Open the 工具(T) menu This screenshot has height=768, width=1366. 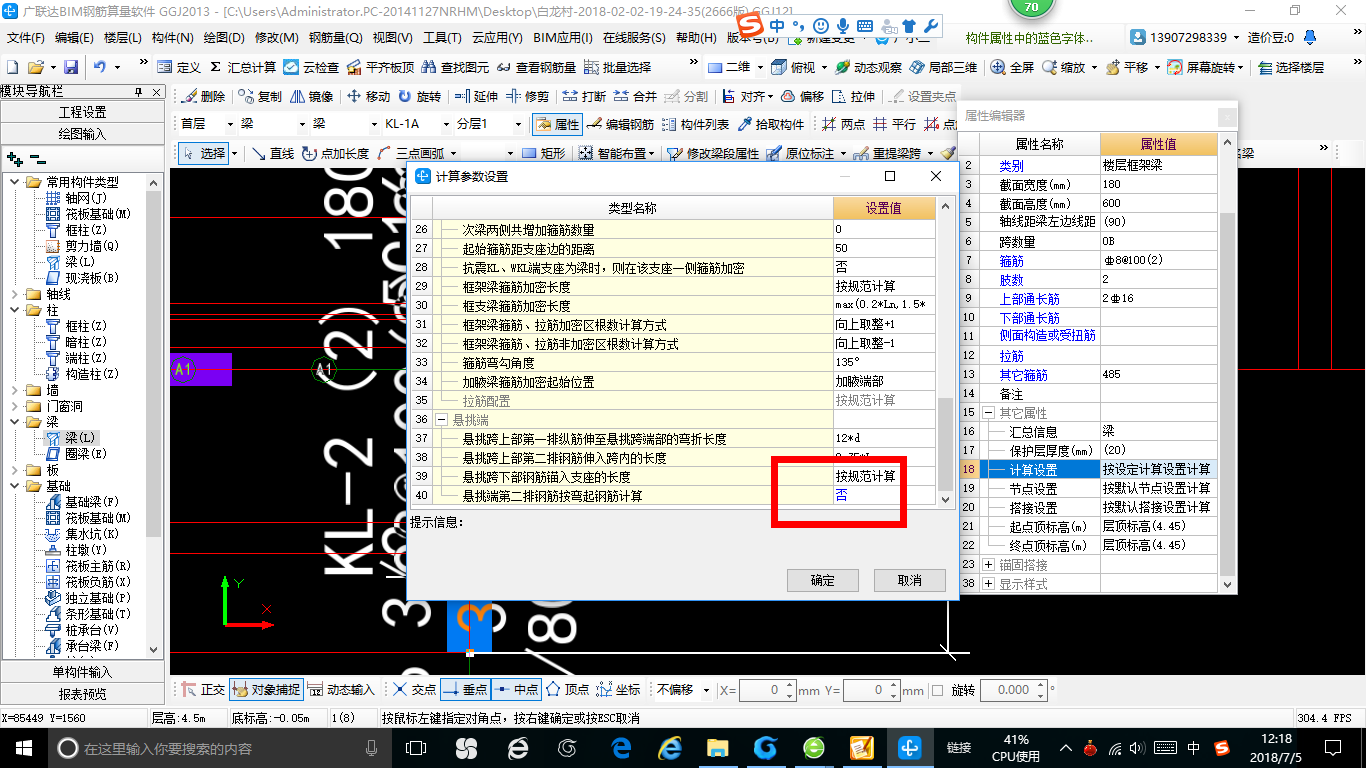(x=443, y=38)
